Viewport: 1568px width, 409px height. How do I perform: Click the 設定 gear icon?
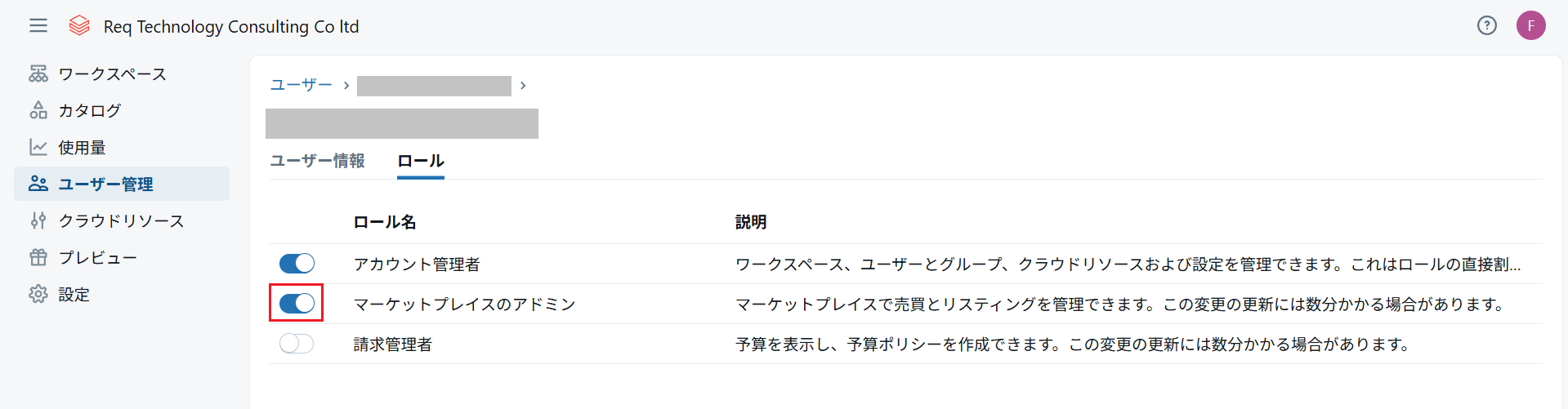38,294
